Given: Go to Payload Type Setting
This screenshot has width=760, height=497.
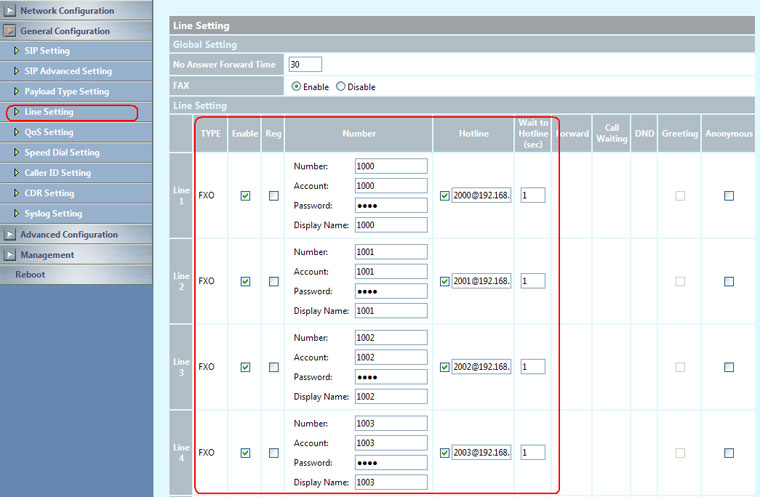Looking at the screenshot, I should coord(67,92).
